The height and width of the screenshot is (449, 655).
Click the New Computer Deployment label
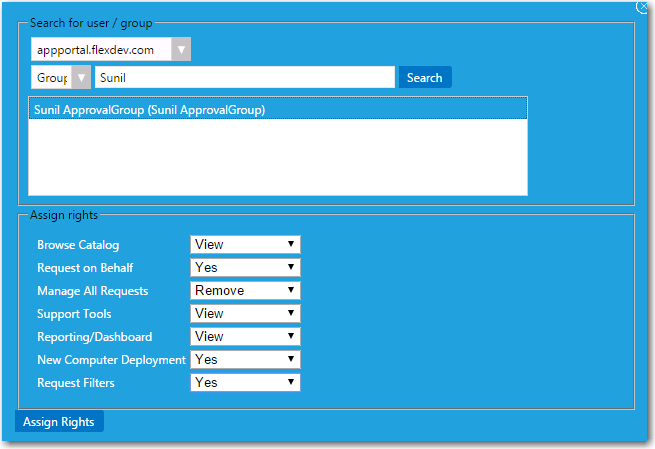point(111,359)
